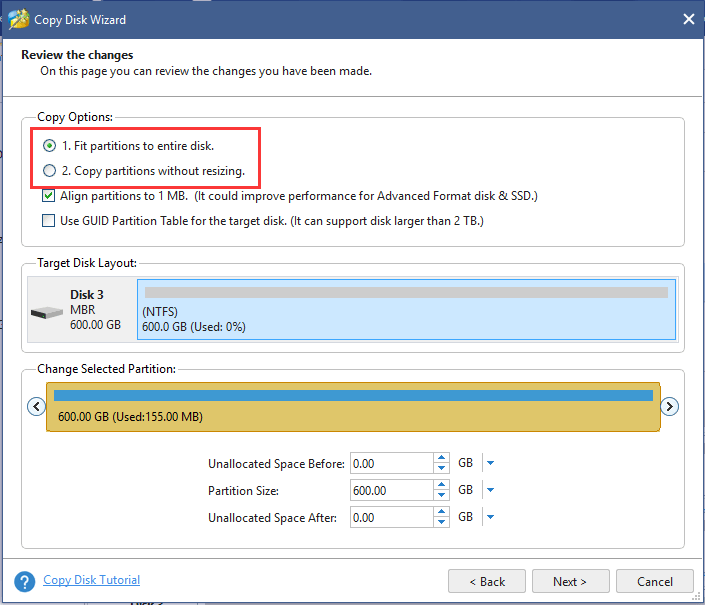Click the right arrow in Change Selected Partition

(x=669, y=407)
